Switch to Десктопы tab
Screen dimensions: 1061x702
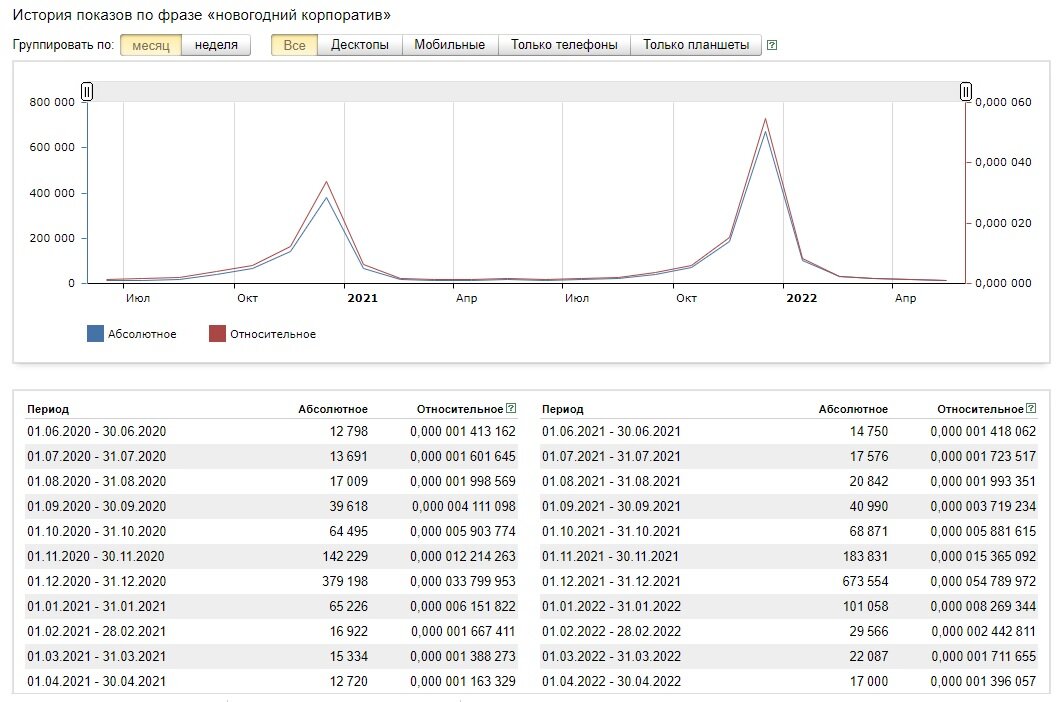(x=359, y=45)
